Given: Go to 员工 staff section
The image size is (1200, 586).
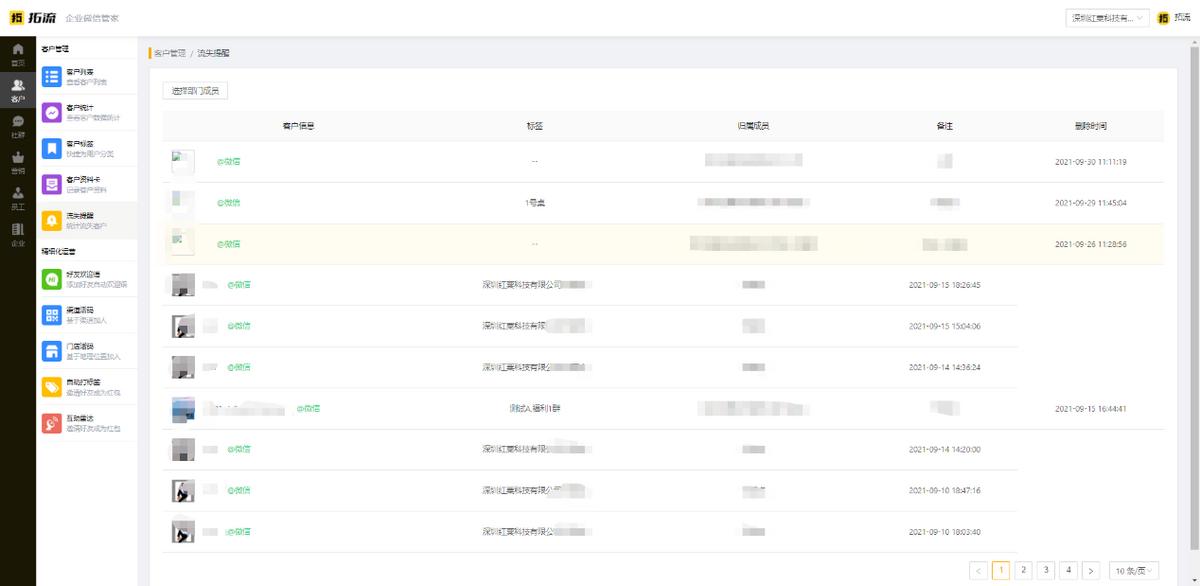Looking at the screenshot, I should [x=17, y=197].
